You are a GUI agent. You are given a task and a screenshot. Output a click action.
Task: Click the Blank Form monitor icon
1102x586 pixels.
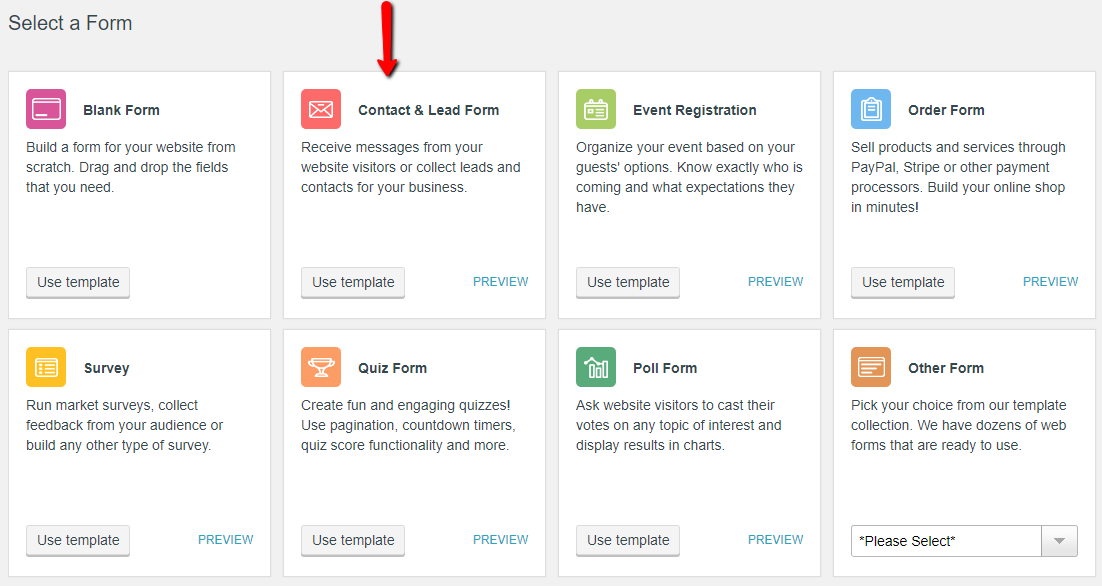(45, 110)
